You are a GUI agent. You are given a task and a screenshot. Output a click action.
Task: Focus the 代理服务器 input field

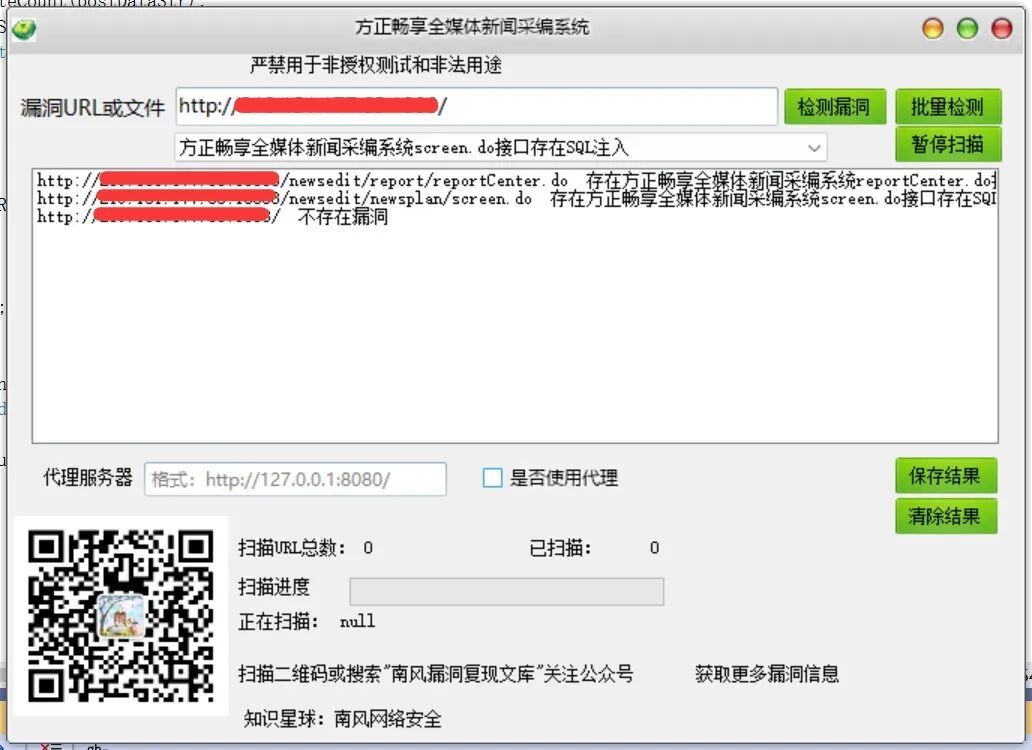click(295, 479)
